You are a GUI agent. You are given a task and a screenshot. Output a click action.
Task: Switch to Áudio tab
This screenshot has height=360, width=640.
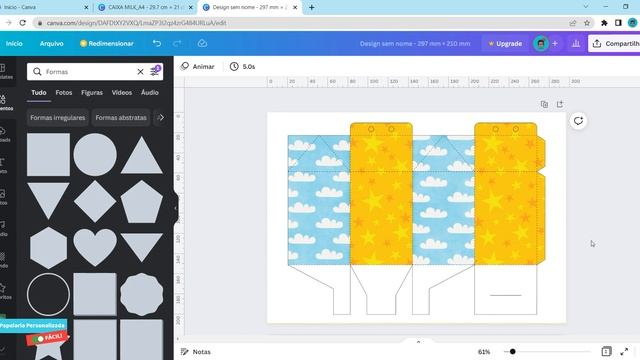150,93
